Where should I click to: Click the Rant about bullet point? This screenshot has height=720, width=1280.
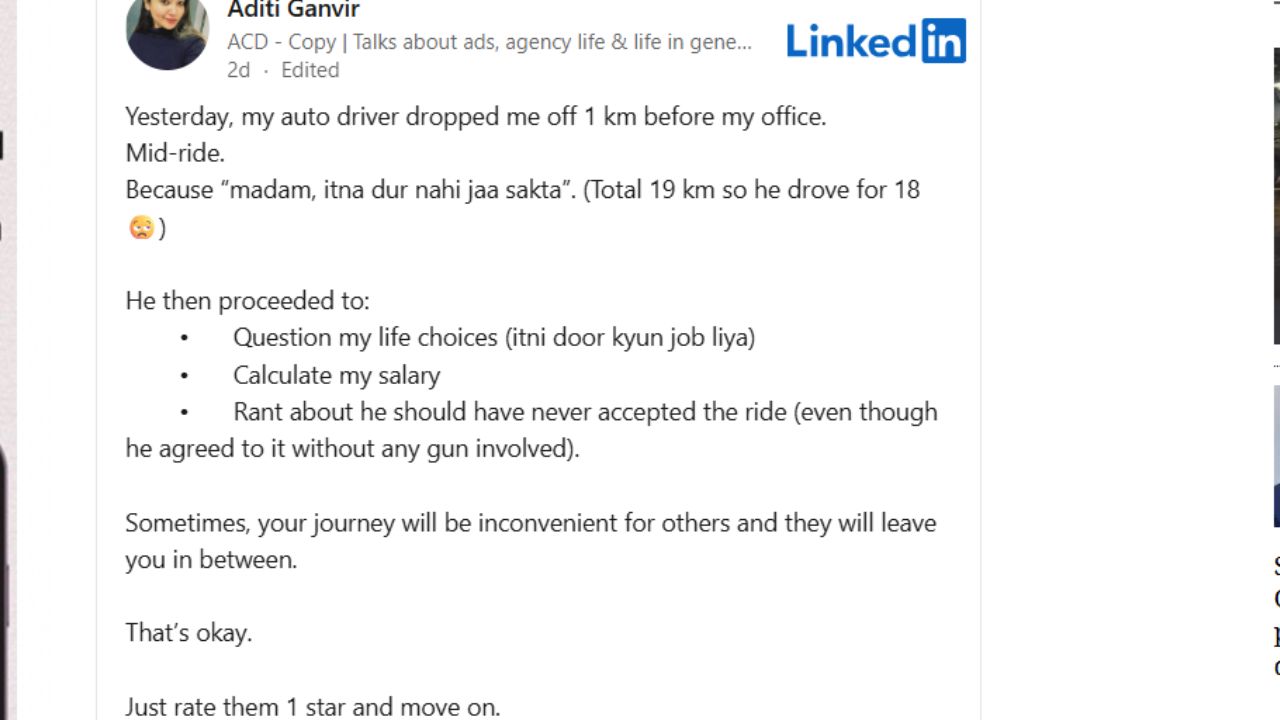(585, 412)
